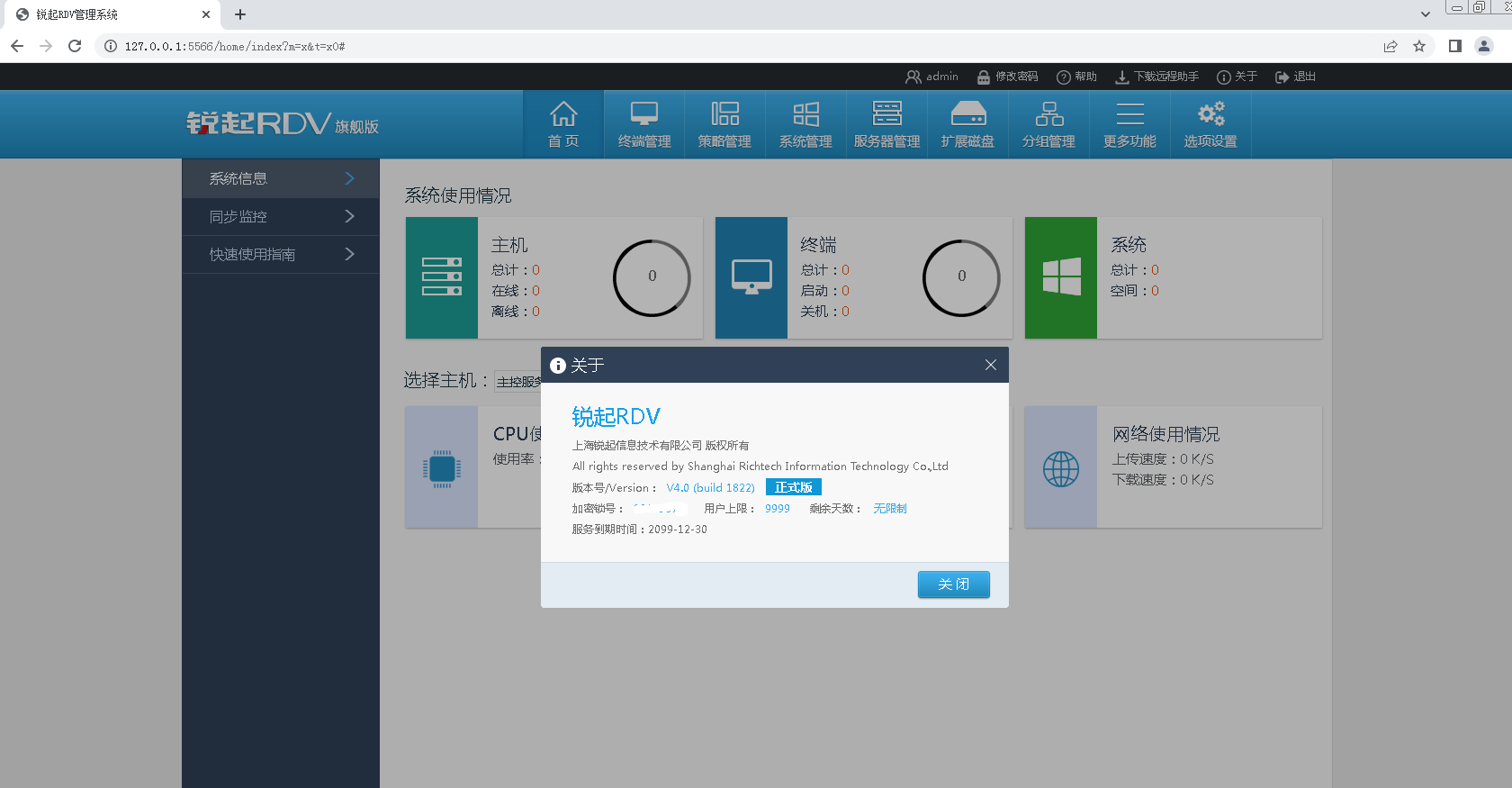Viewport: 1512px width, 788px height.
Task: Open browser side panel icon
Action: pyautogui.click(x=1454, y=46)
